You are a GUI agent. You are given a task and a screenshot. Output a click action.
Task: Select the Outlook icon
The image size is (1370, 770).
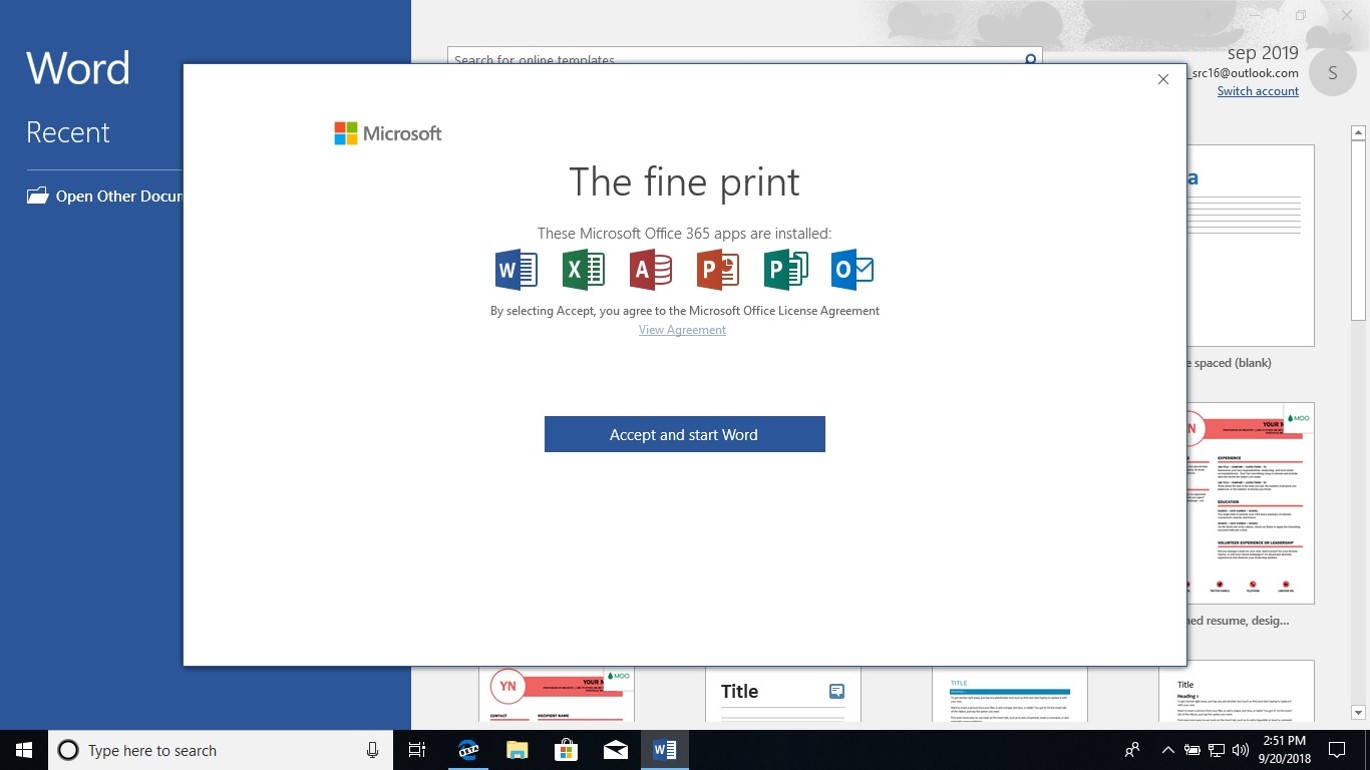[852, 269]
